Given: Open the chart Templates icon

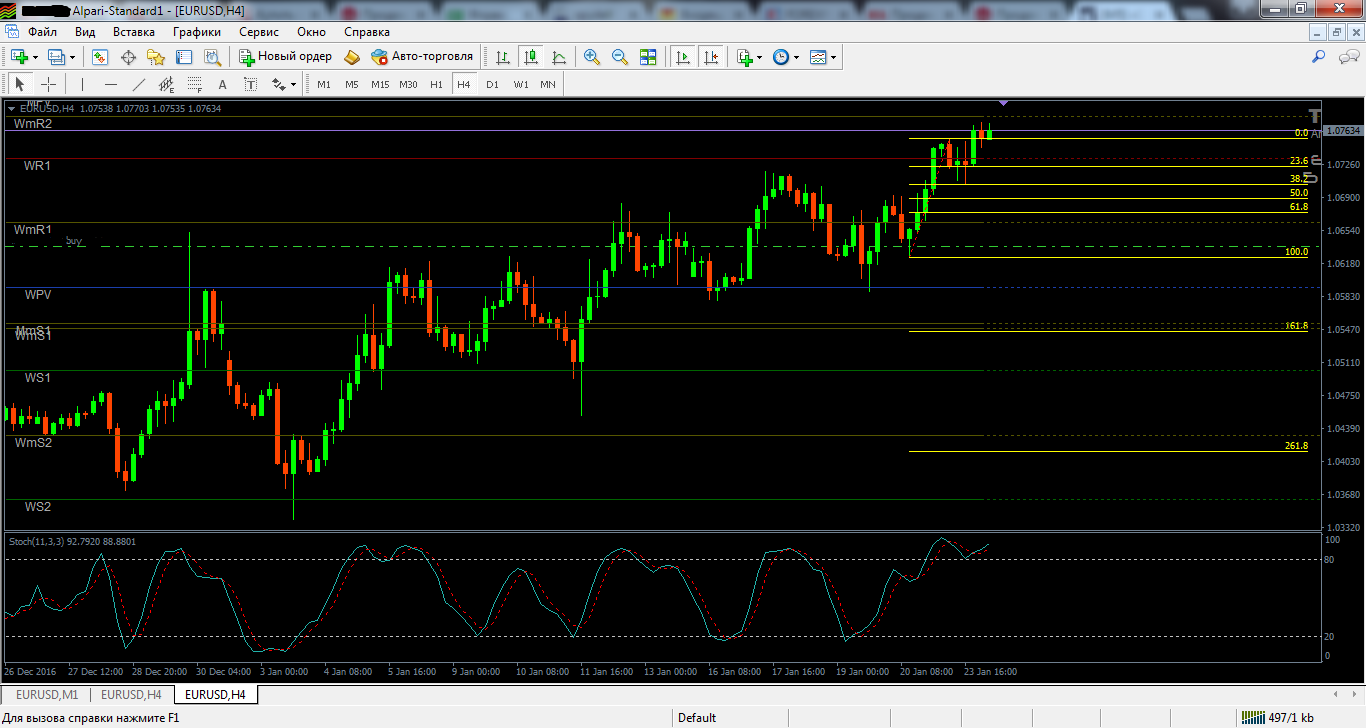Looking at the screenshot, I should click(x=818, y=57).
